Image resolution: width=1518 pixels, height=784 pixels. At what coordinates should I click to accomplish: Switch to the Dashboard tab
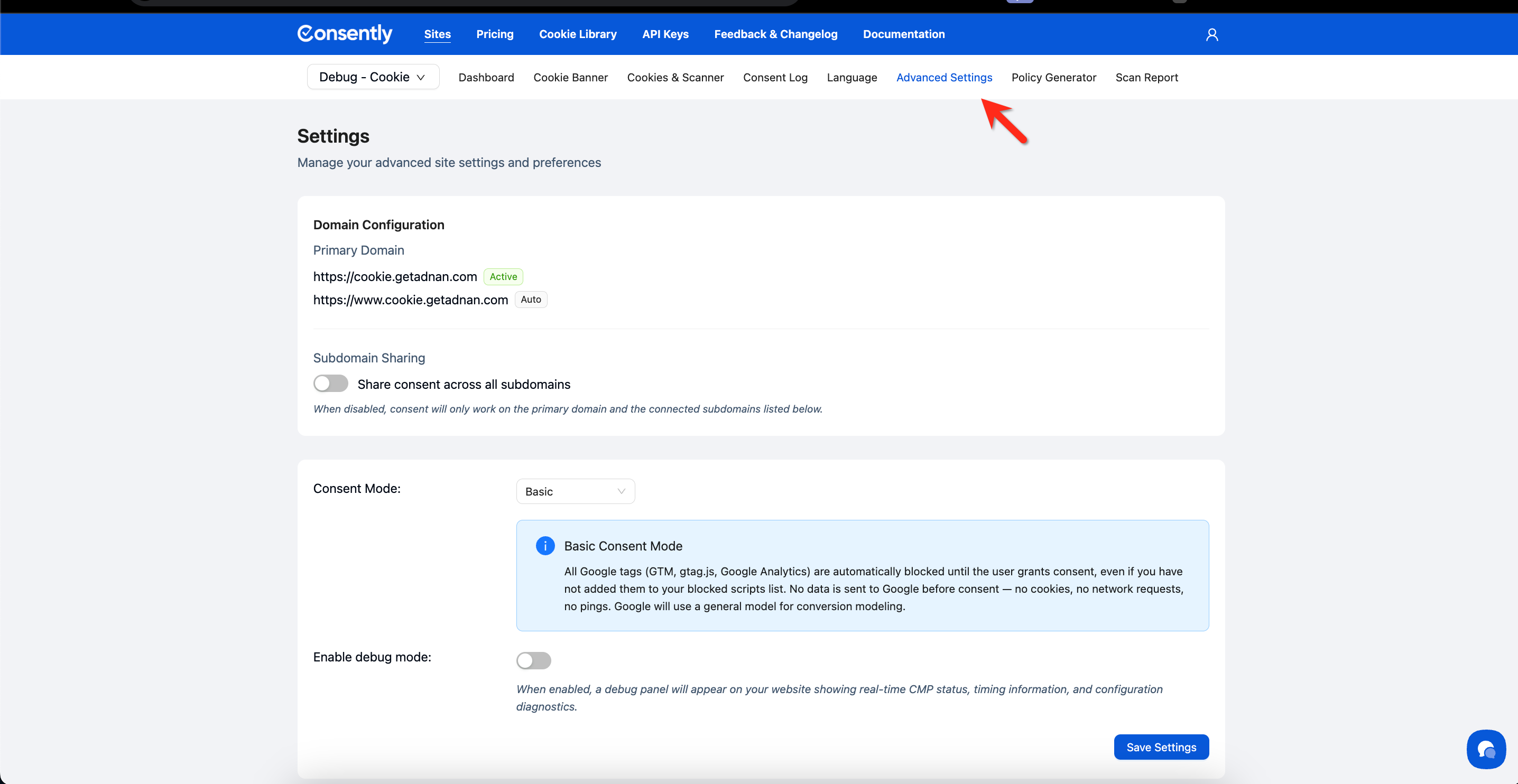(486, 77)
